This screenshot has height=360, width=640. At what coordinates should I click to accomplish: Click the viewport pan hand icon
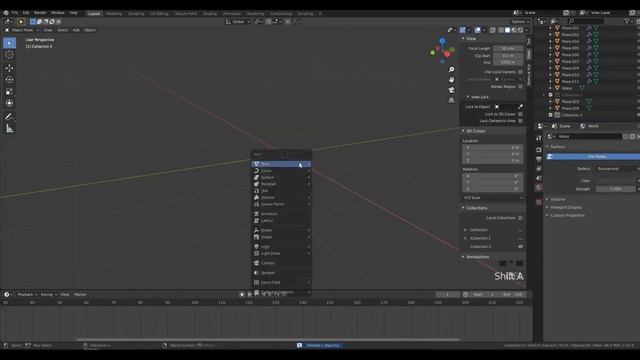click(451, 80)
